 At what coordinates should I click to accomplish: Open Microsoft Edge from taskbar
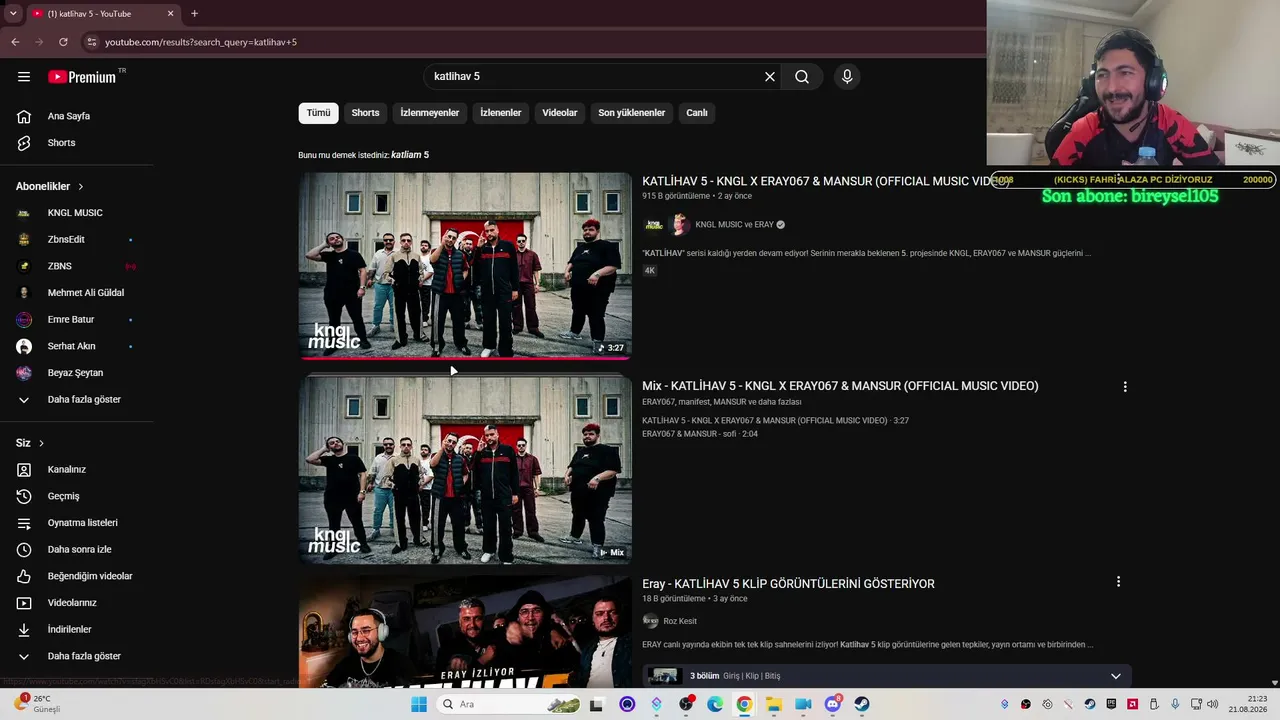[x=715, y=704]
